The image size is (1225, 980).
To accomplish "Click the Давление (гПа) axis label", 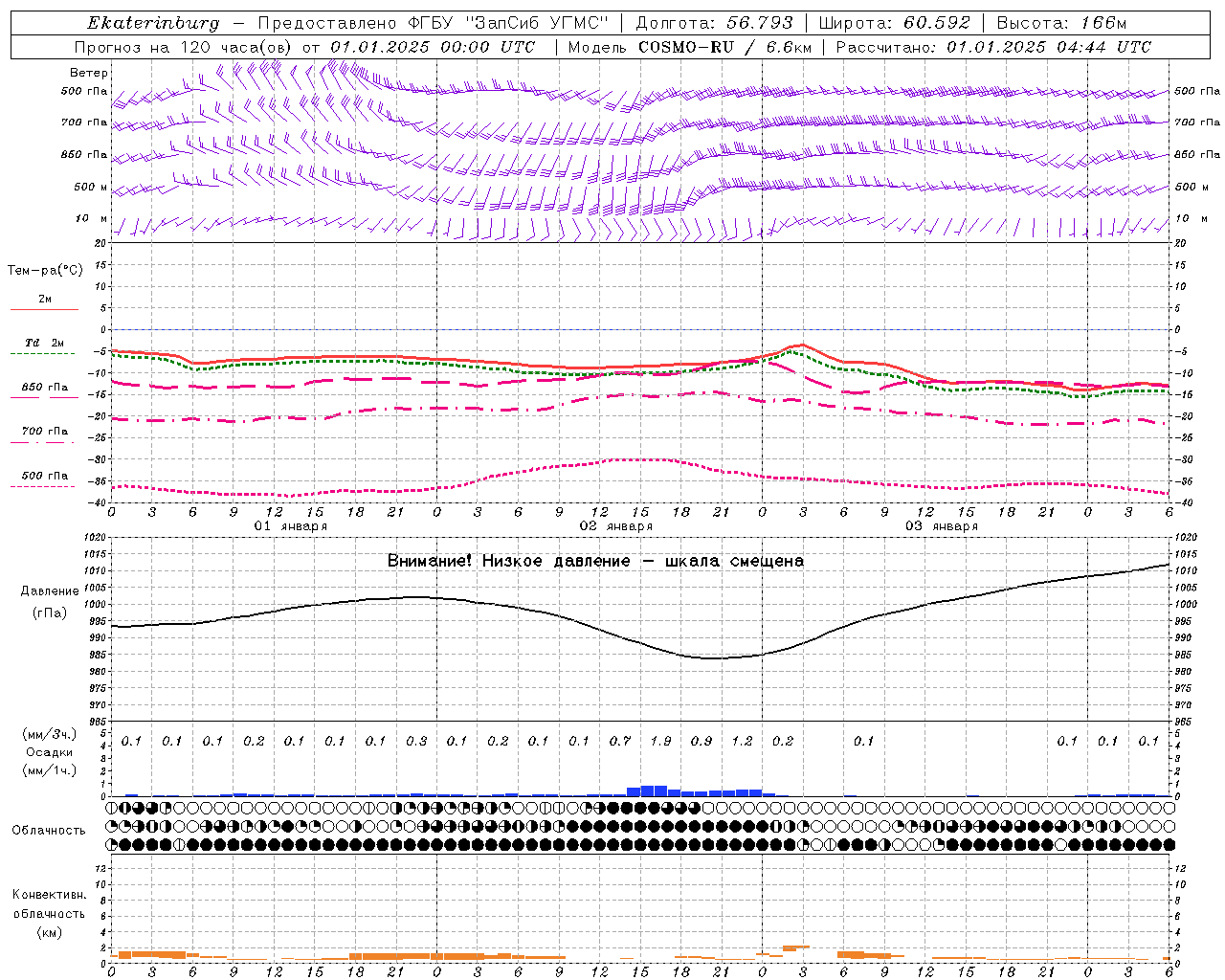I will click(x=50, y=602).
